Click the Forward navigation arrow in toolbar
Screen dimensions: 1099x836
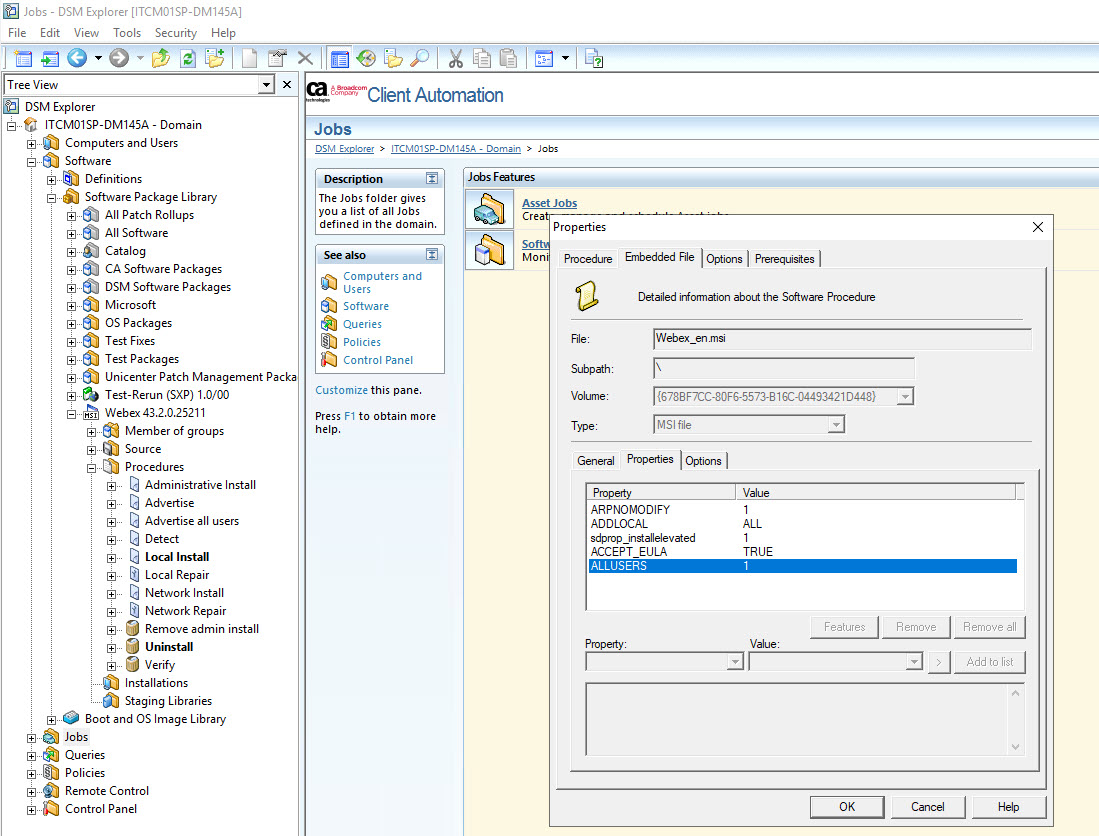pyautogui.click(x=119, y=58)
